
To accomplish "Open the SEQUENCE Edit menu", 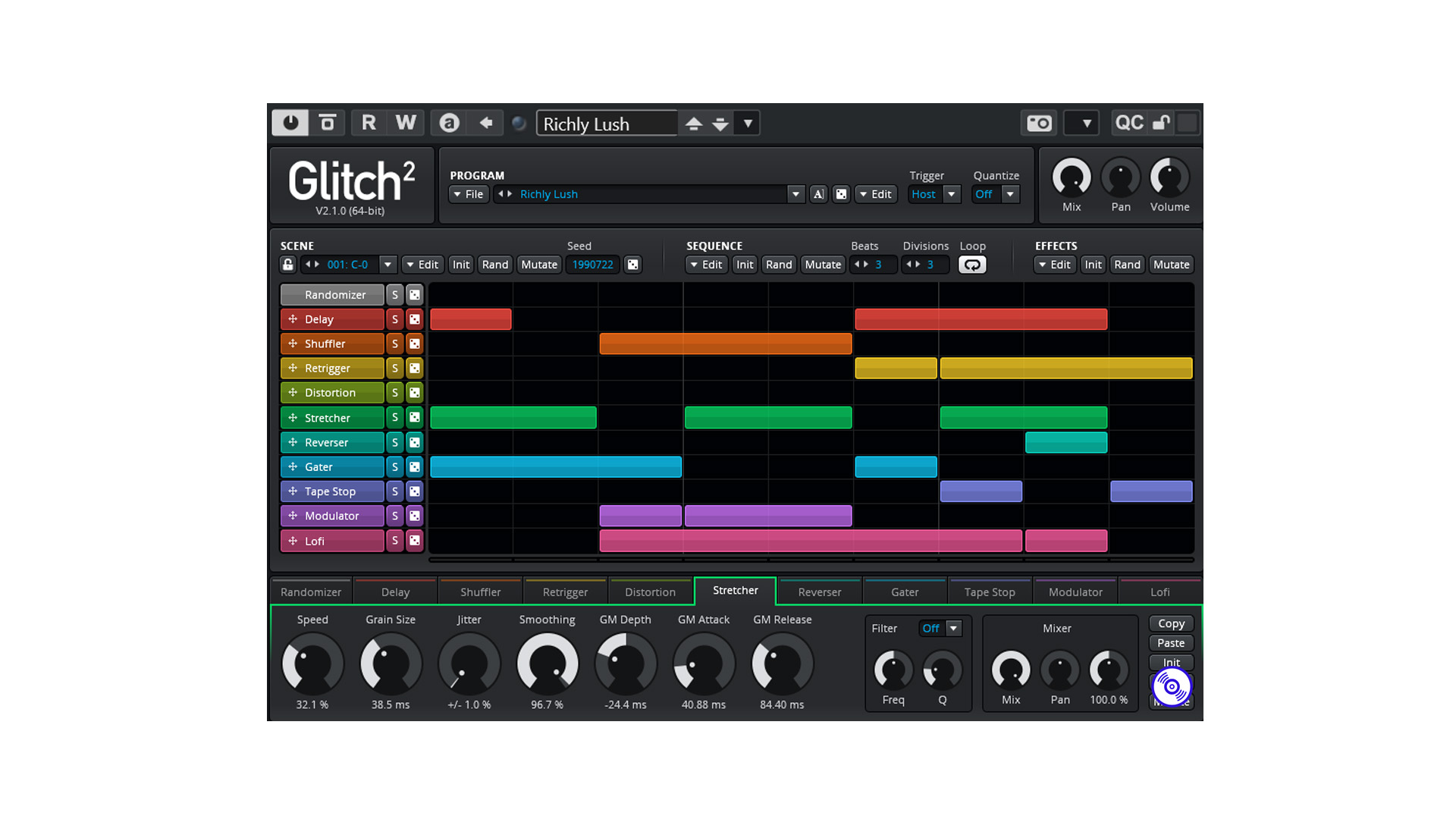I will pos(706,265).
